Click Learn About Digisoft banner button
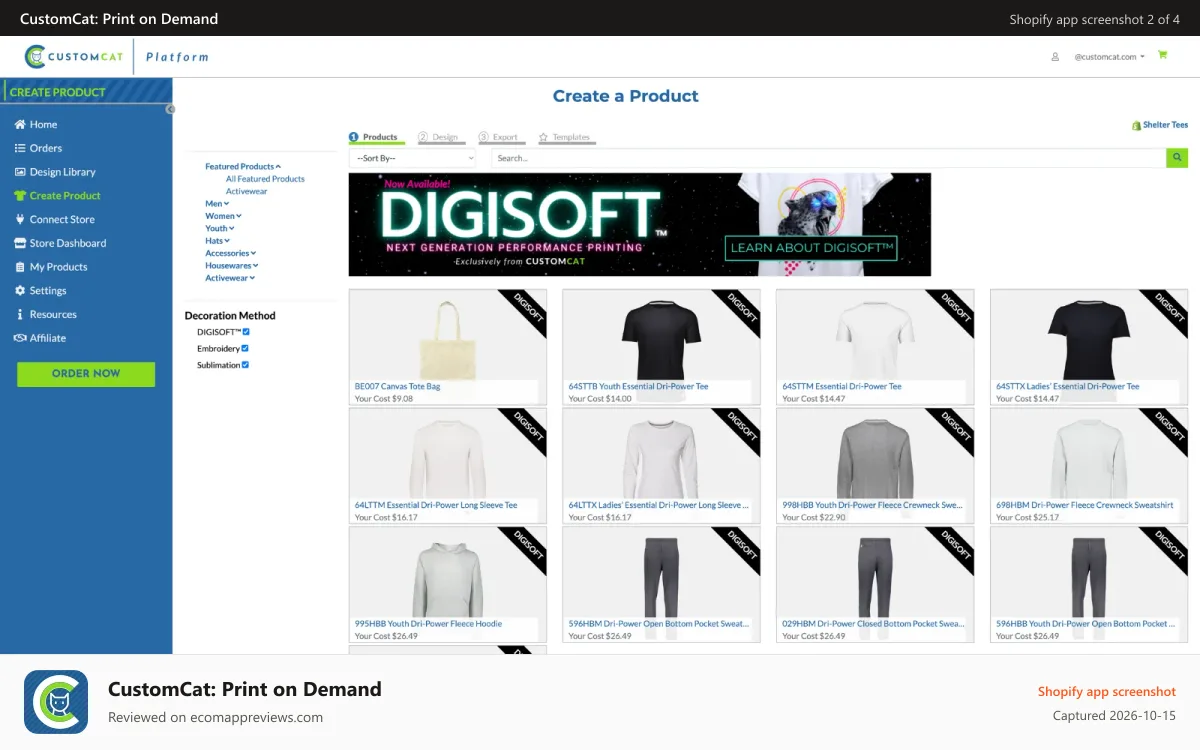Screen dimensions: 1200x750 813,248
